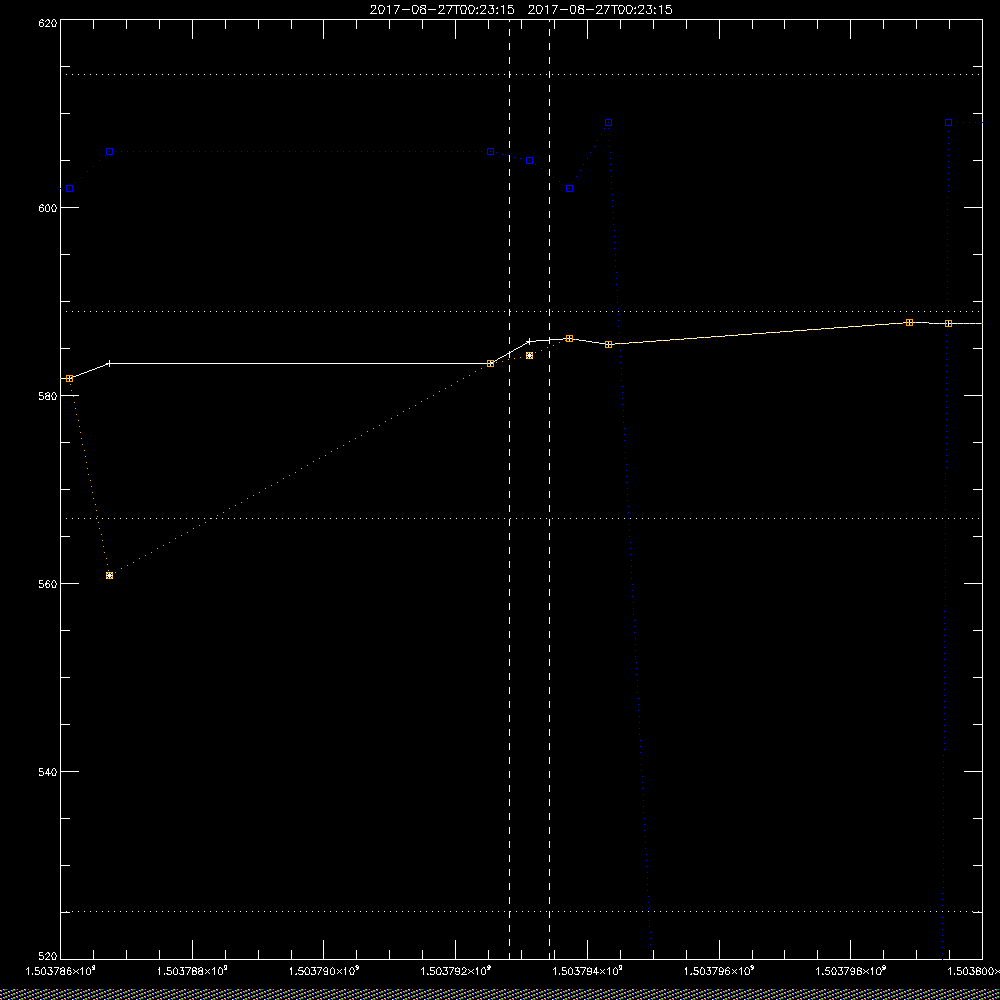Click the left vertical dashed time marker
This screenshot has height=1000, width=1000.
point(509,488)
